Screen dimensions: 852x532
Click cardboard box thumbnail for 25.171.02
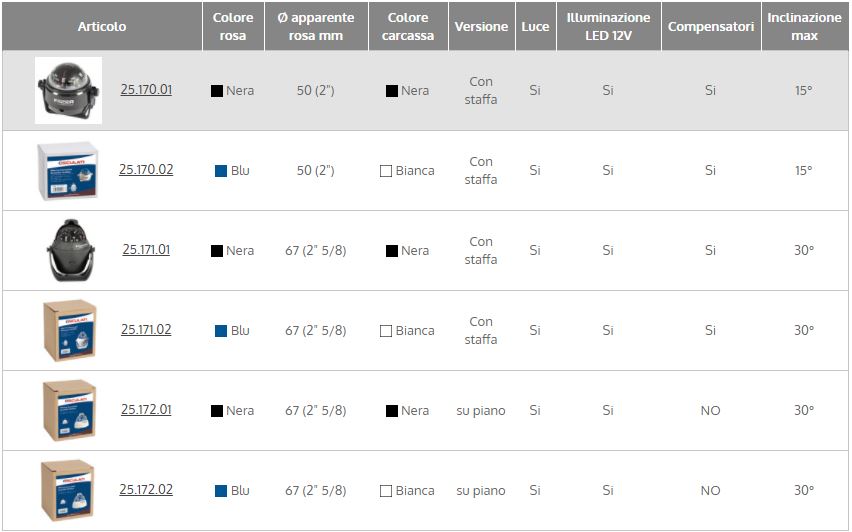[68, 330]
